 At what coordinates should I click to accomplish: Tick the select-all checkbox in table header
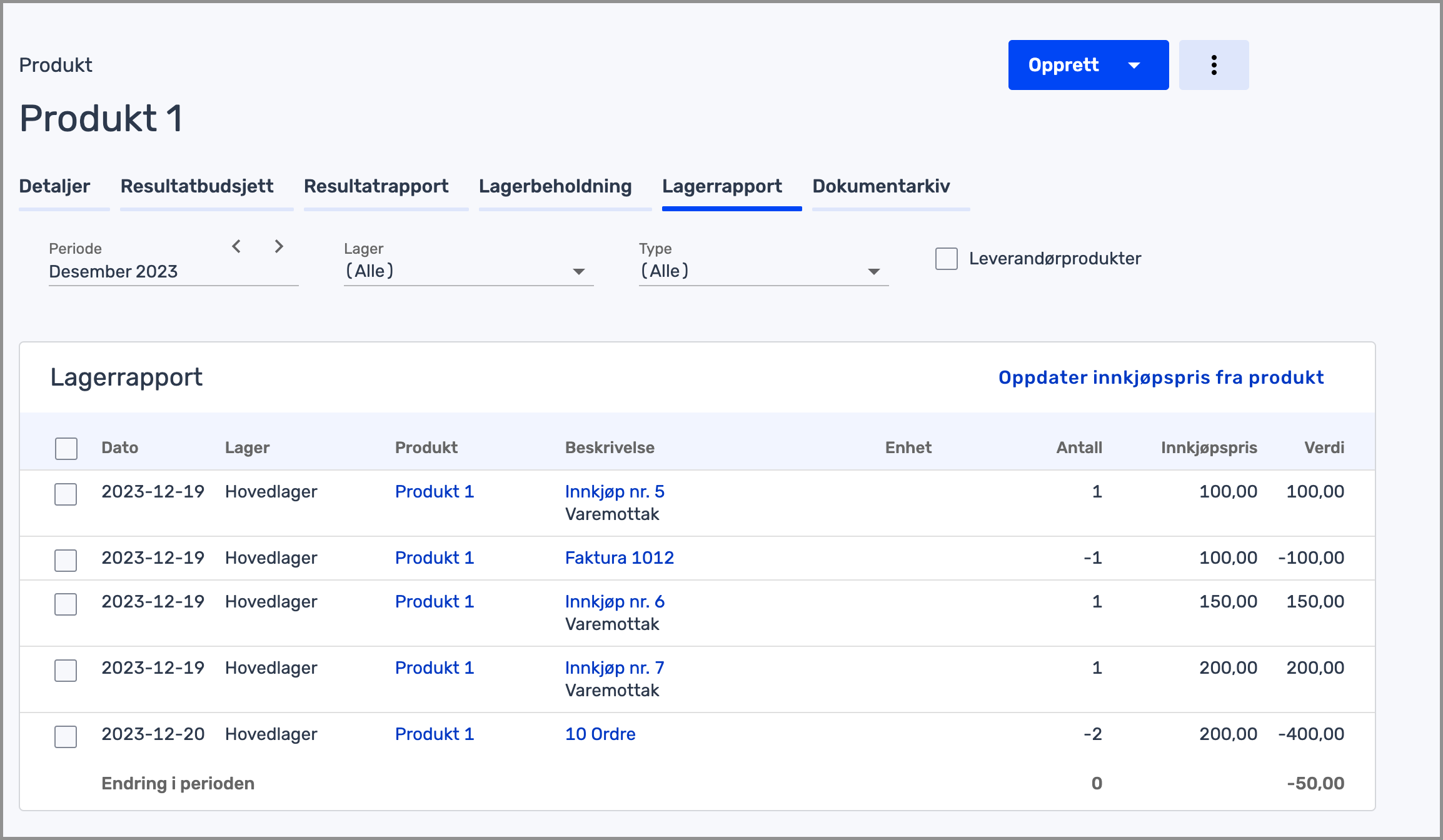click(x=66, y=448)
